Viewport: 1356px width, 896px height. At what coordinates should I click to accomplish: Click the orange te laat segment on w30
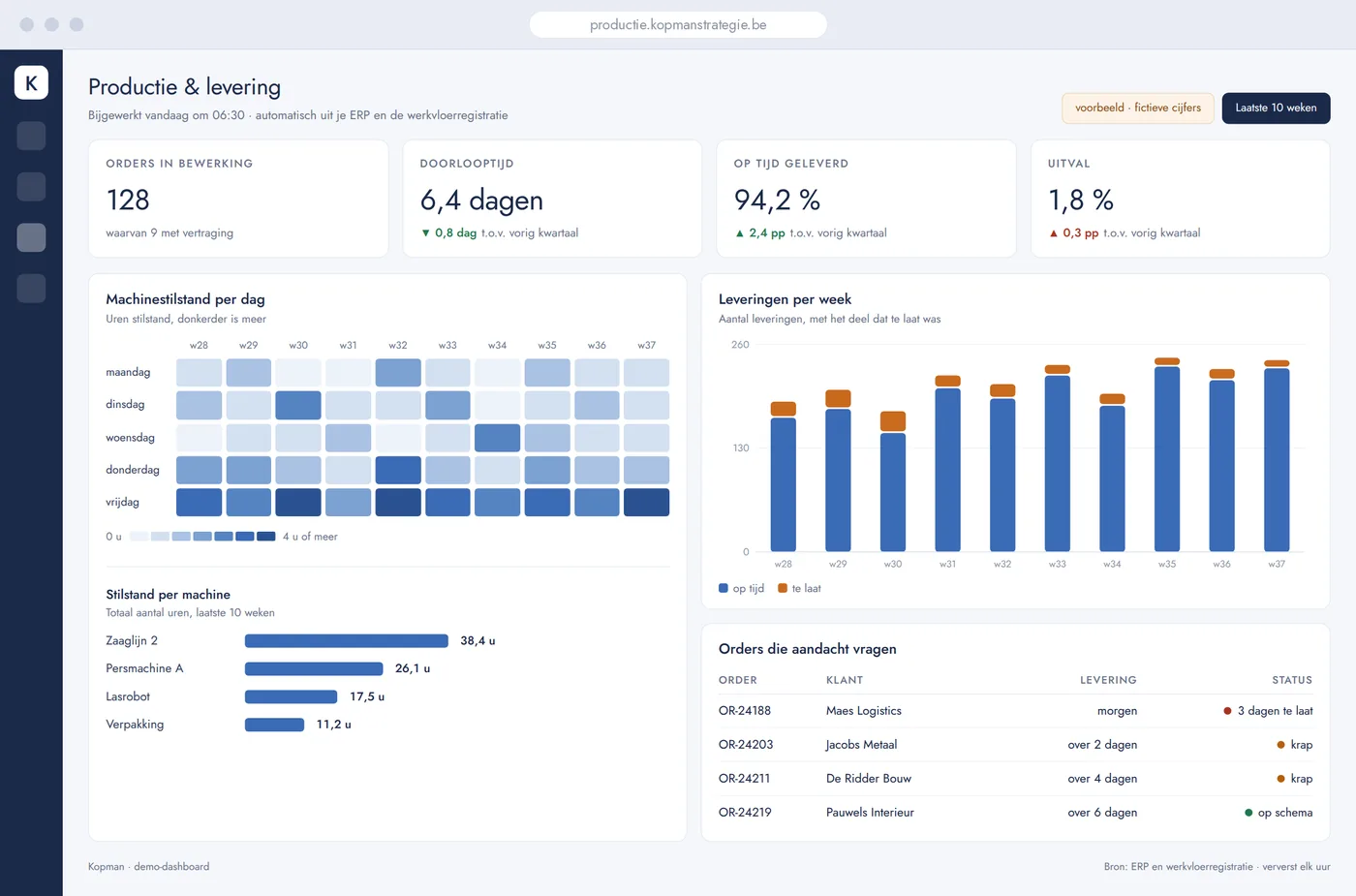pos(893,421)
